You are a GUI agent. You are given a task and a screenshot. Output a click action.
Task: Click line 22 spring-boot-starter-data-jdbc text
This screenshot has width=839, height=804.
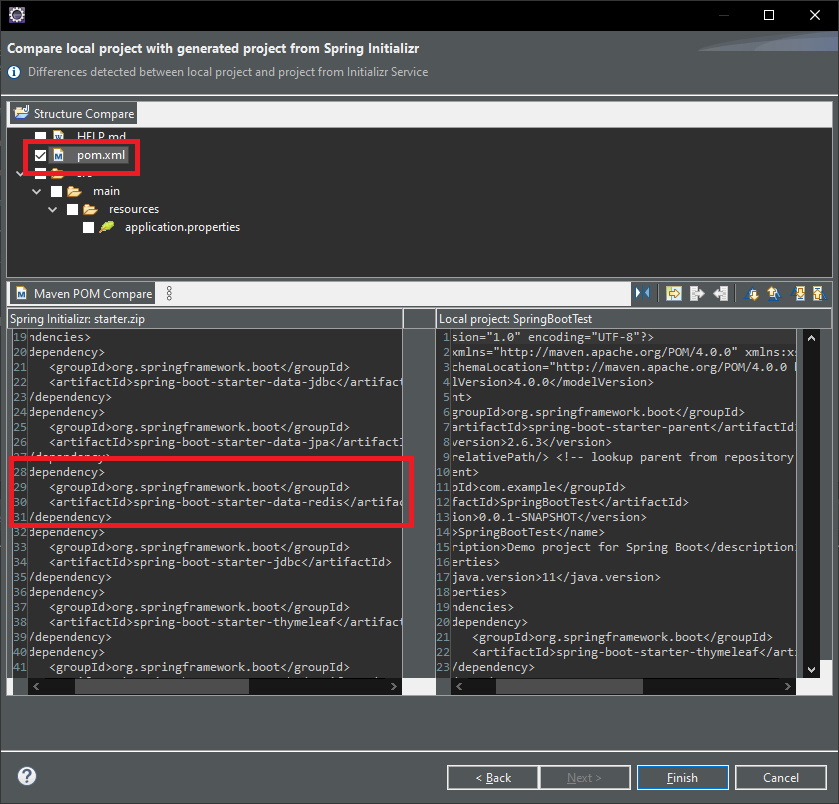pos(225,382)
